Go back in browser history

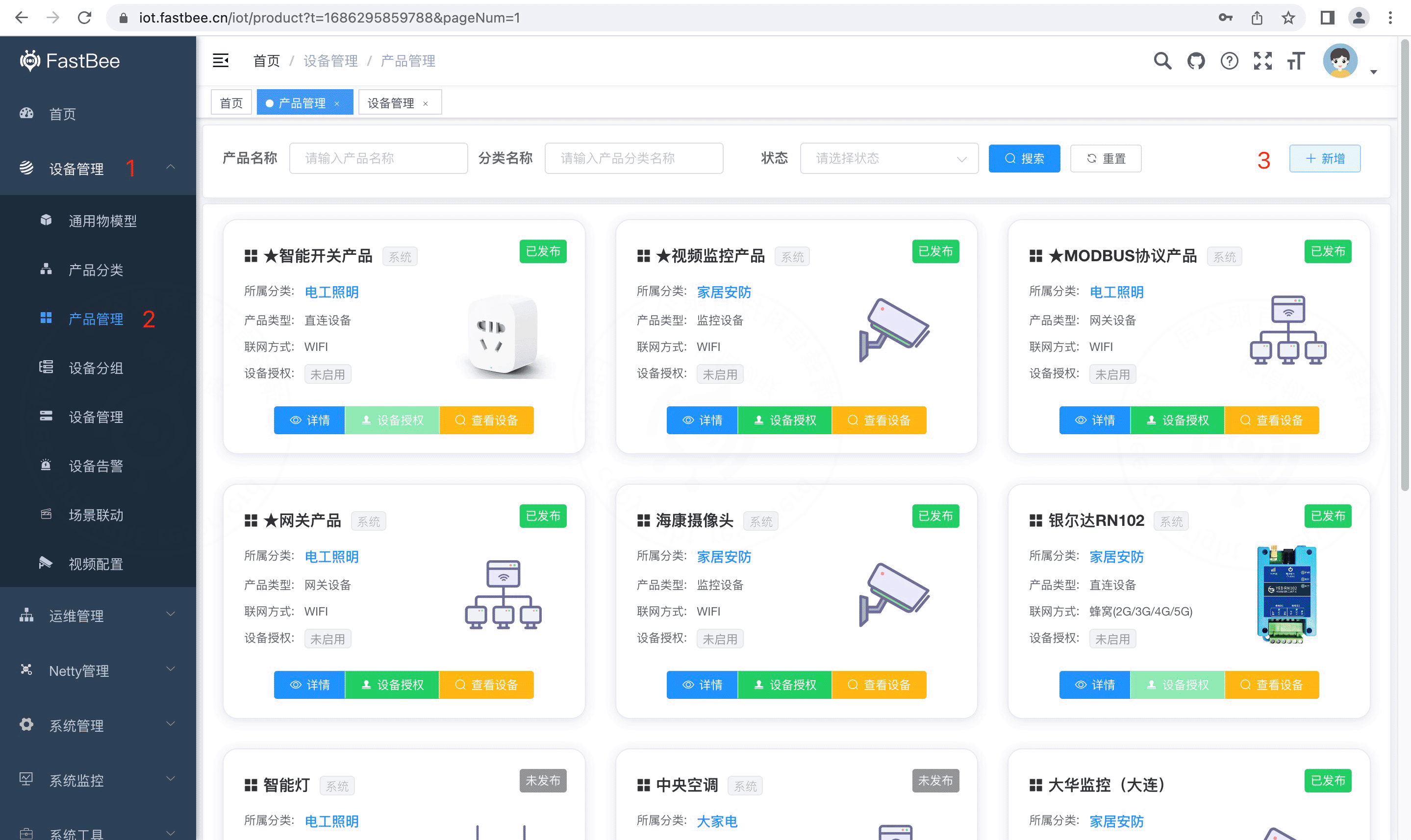(22, 18)
